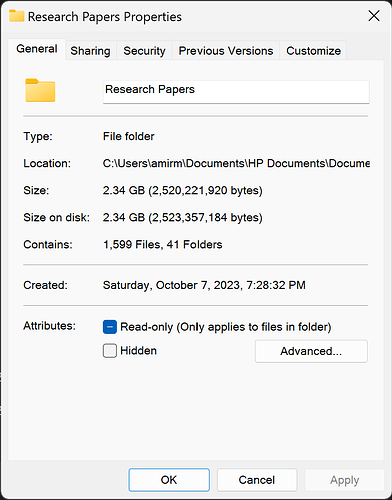Click the Read-only label text
The height and width of the screenshot is (500, 392).
226,327
